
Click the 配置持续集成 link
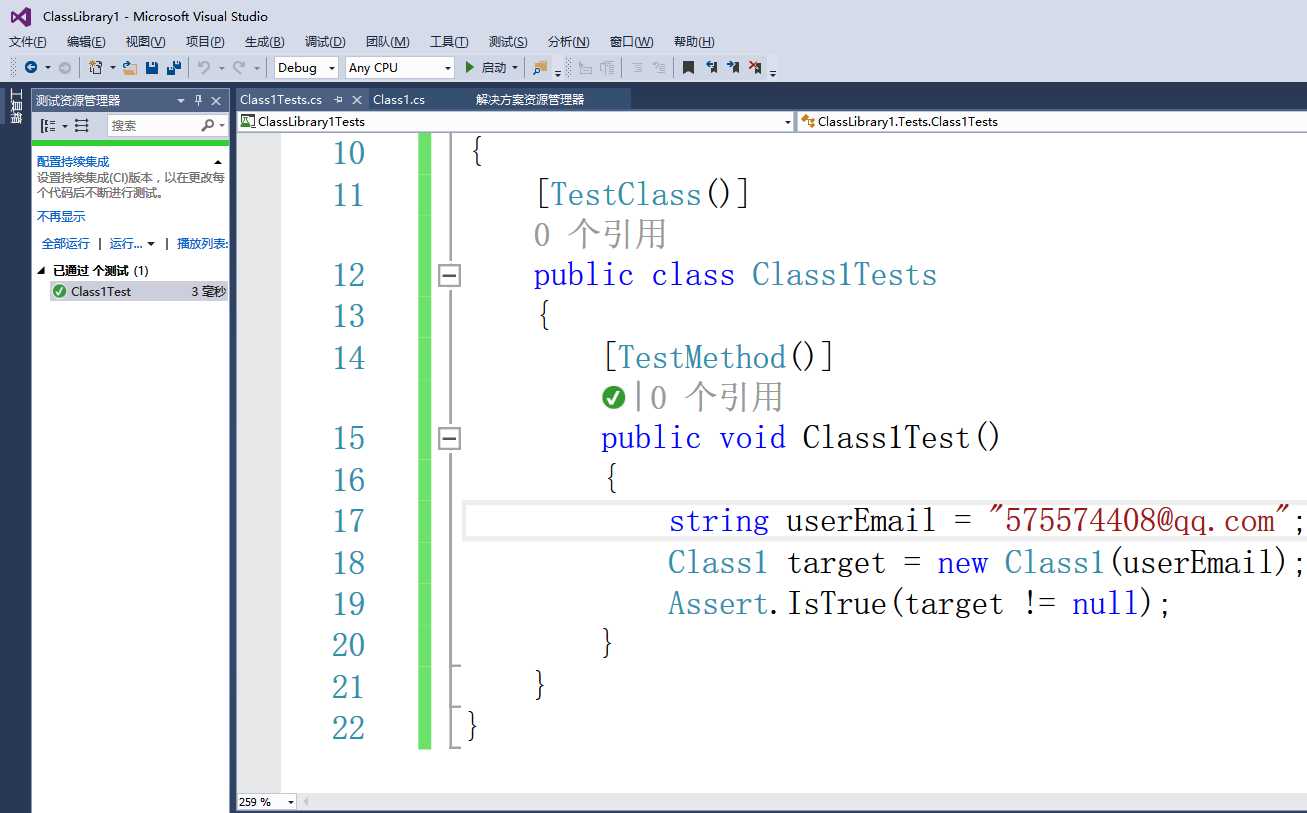point(73,161)
